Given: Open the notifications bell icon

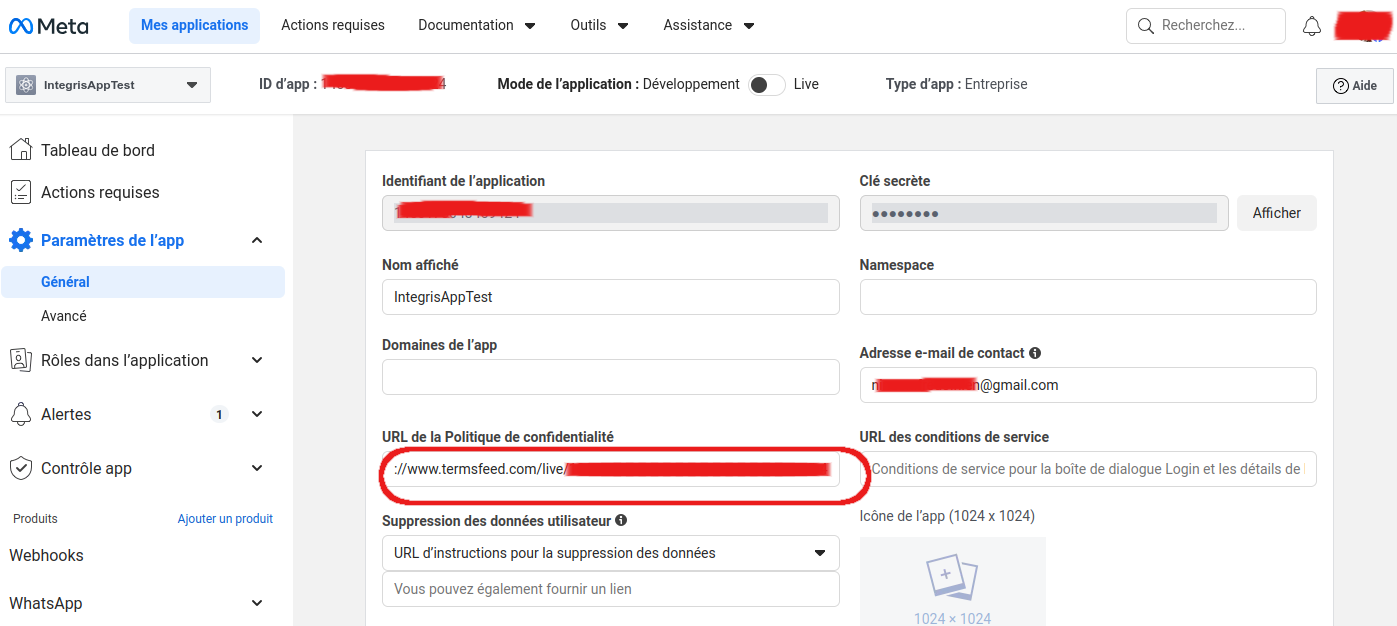Looking at the screenshot, I should point(1312,27).
